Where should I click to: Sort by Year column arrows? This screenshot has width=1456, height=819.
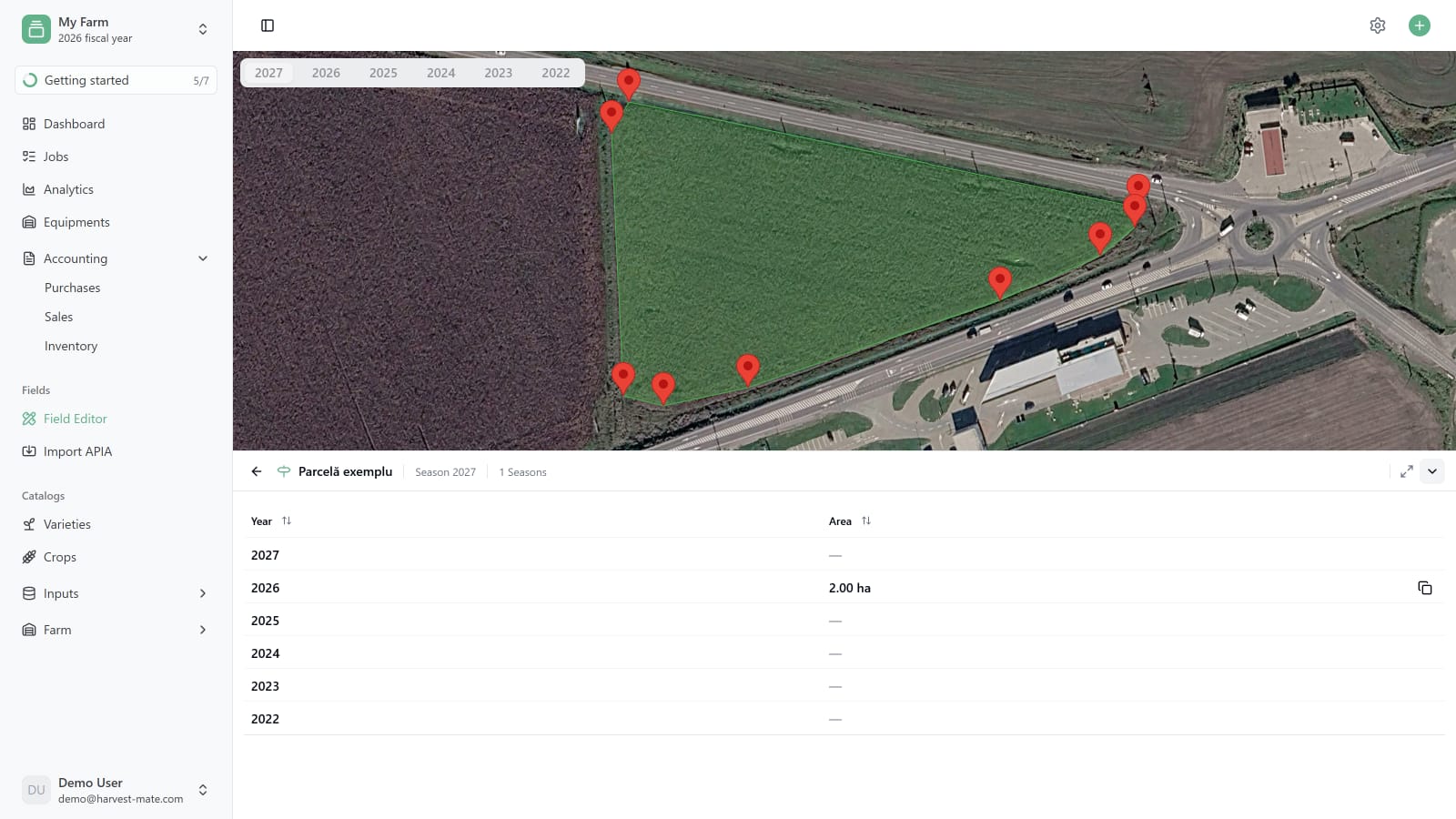[x=287, y=521]
